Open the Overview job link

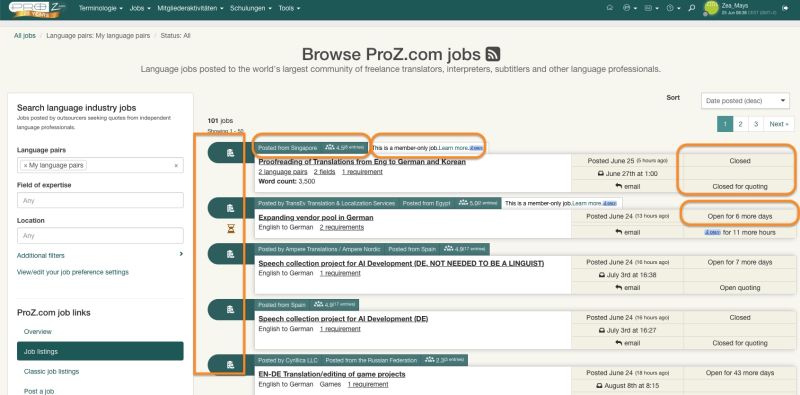pyautogui.click(x=38, y=332)
